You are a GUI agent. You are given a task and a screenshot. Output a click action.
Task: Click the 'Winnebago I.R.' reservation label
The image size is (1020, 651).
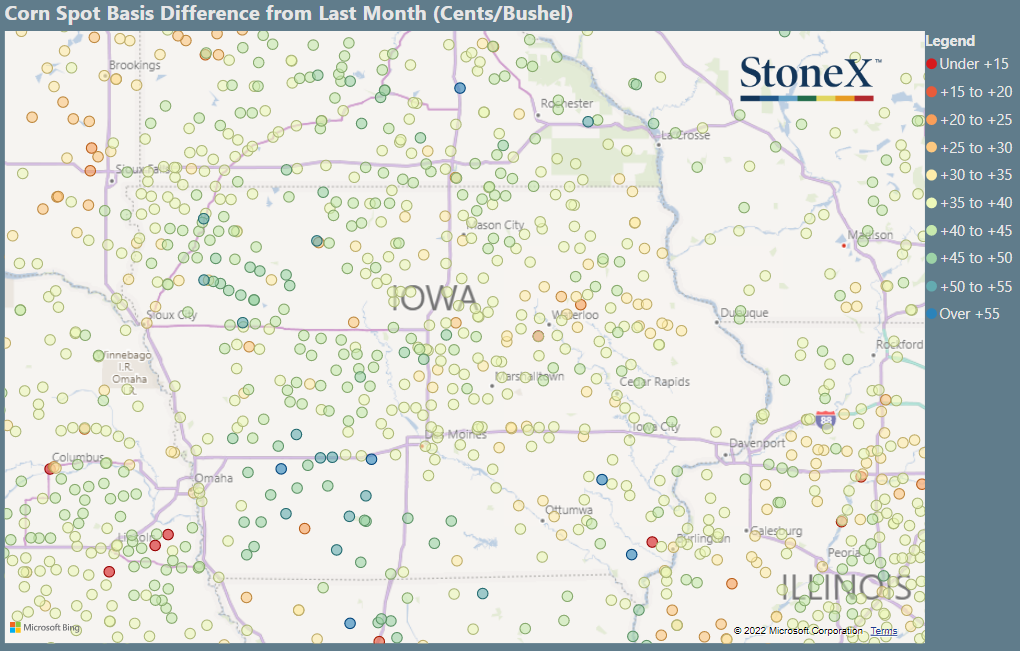(128, 361)
